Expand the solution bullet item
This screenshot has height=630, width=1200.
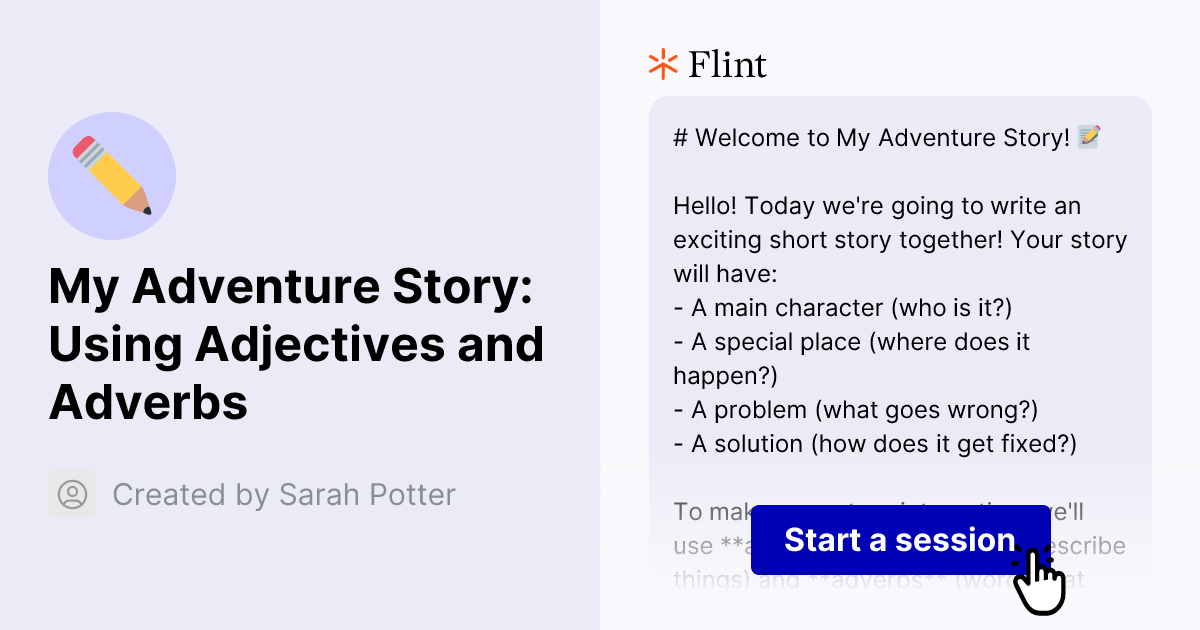(x=875, y=443)
